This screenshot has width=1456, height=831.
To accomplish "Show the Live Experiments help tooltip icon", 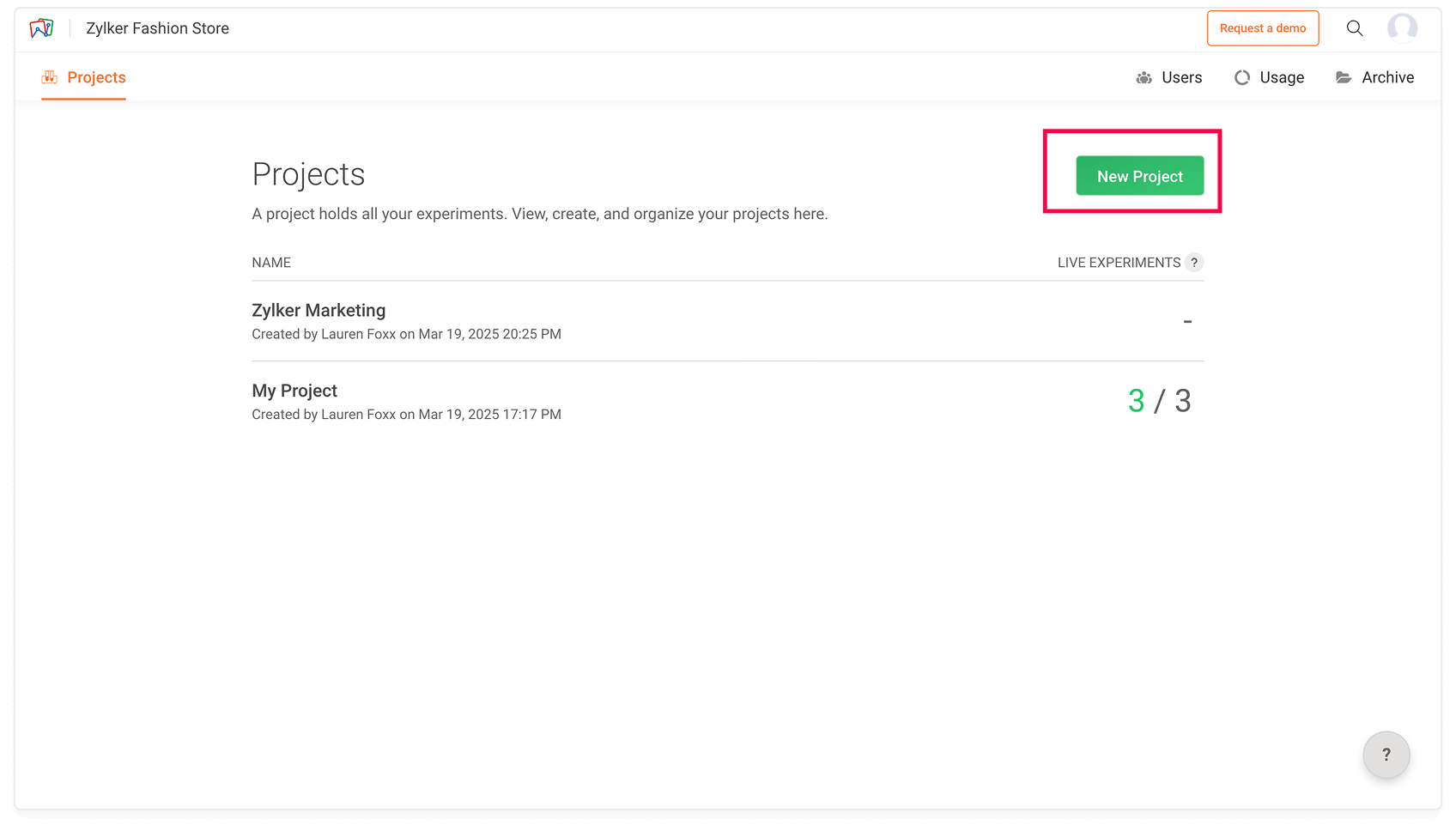I will pos(1193,263).
